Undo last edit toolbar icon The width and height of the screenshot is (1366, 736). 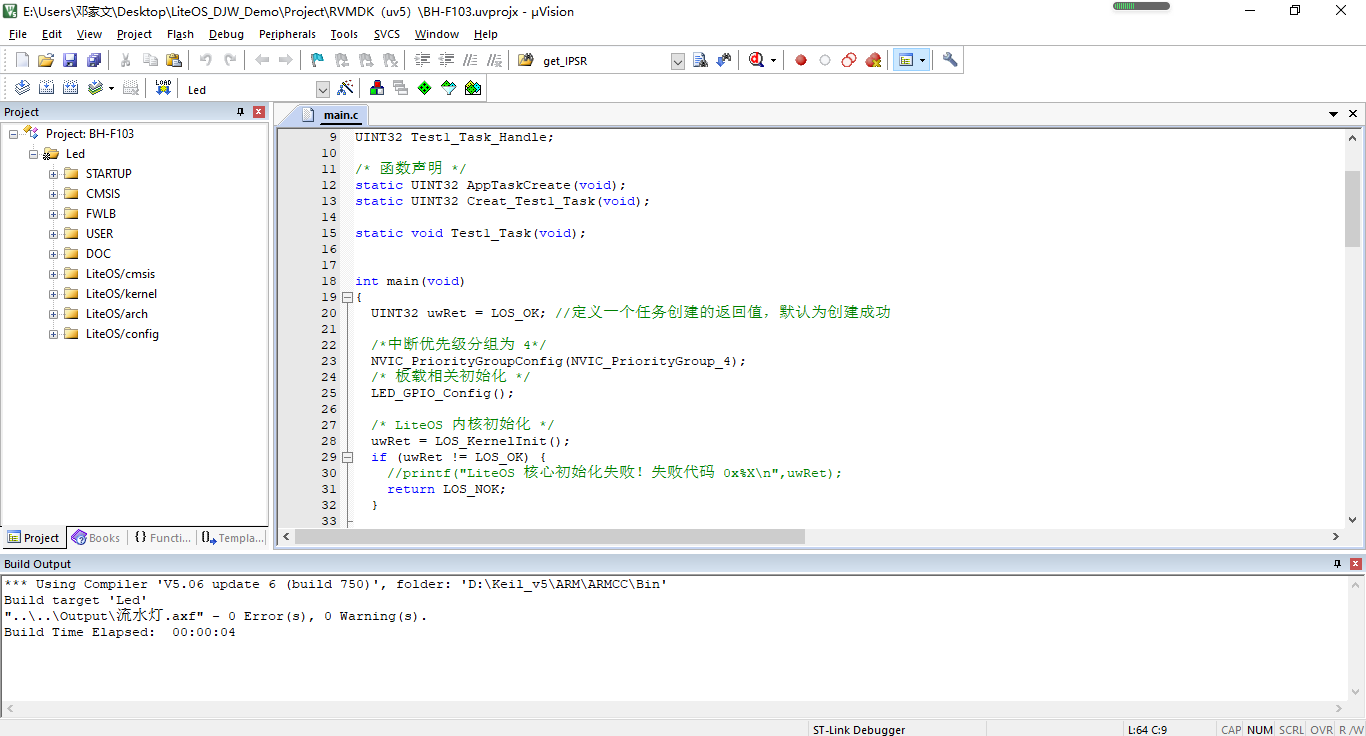tap(206, 60)
